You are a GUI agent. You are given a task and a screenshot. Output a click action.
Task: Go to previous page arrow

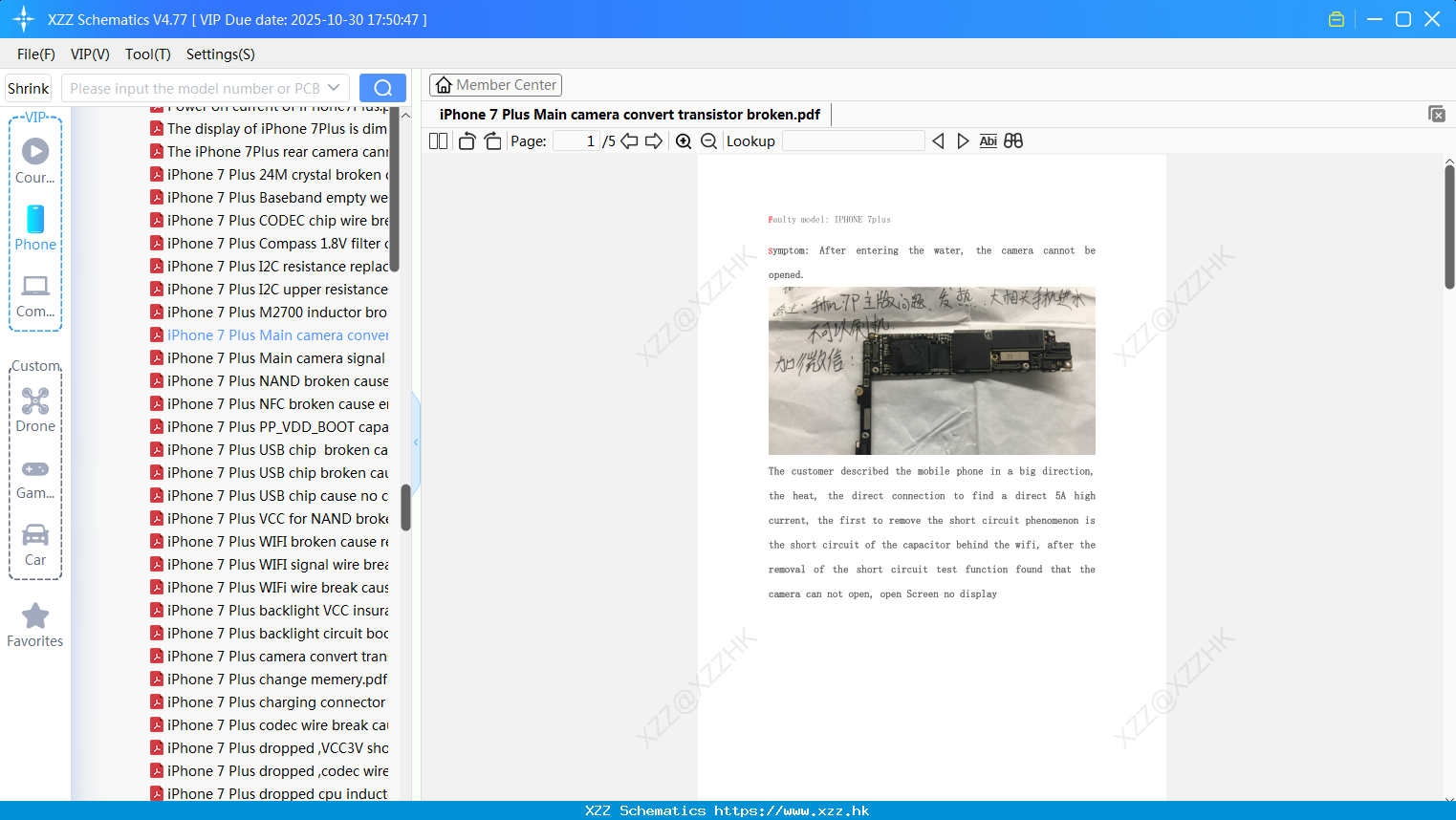point(629,141)
